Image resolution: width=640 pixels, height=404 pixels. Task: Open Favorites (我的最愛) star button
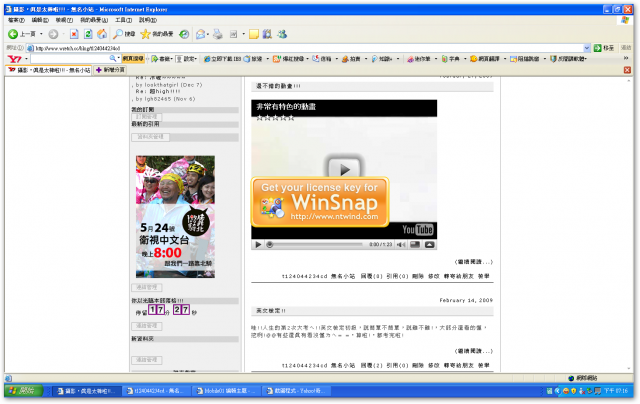(x=157, y=34)
